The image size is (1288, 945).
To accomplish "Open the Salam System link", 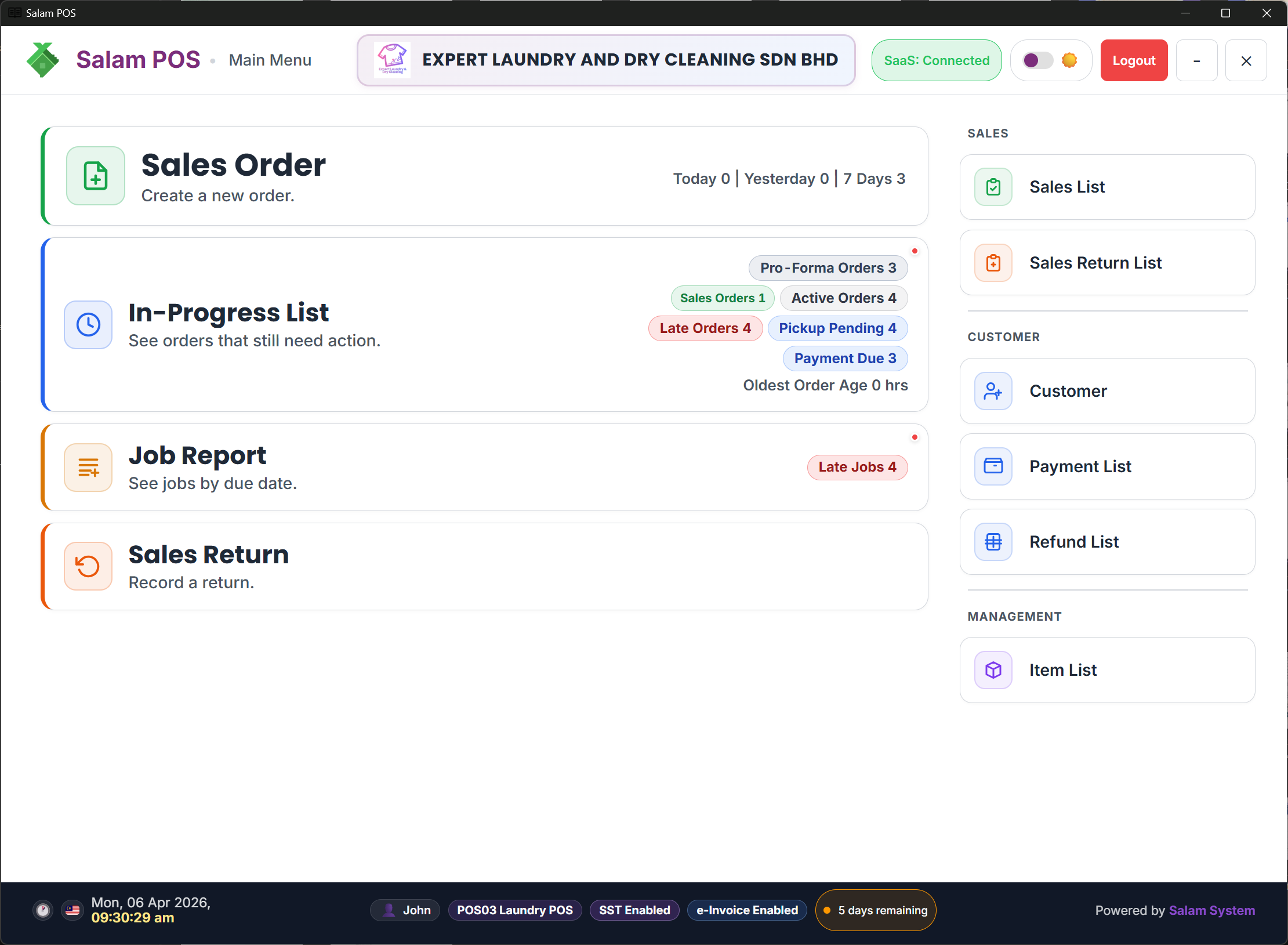I will (x=1212, y=910).
